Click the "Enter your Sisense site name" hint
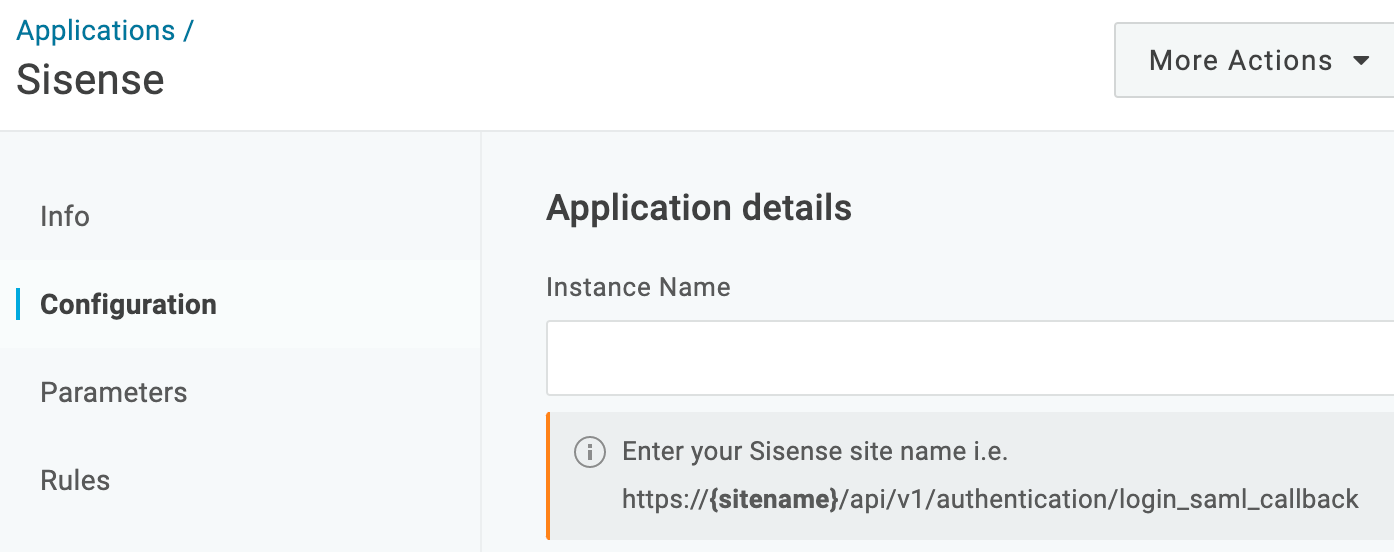 click(x=814, y=452)
